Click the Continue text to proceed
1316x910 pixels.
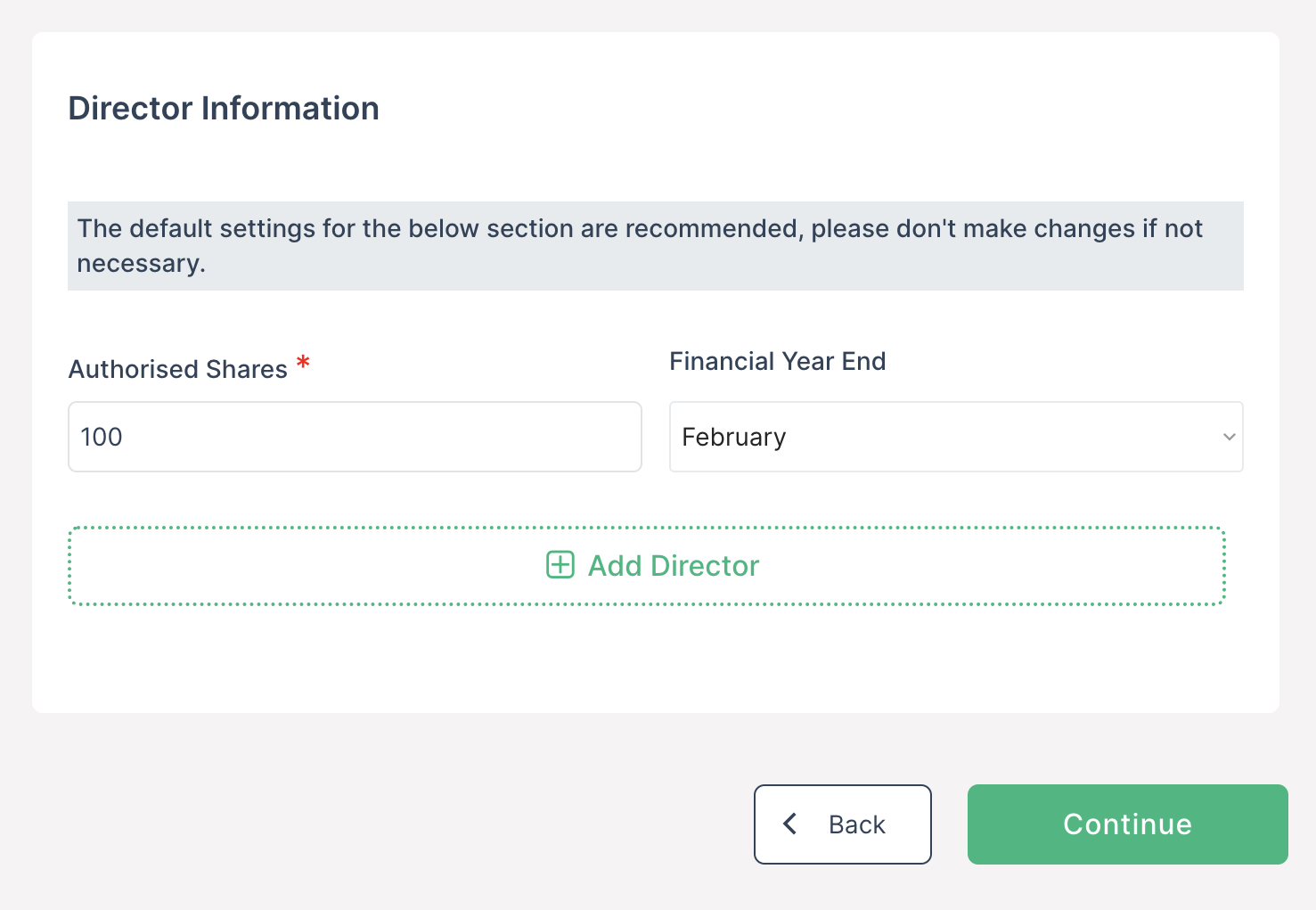click(1127, 824)
